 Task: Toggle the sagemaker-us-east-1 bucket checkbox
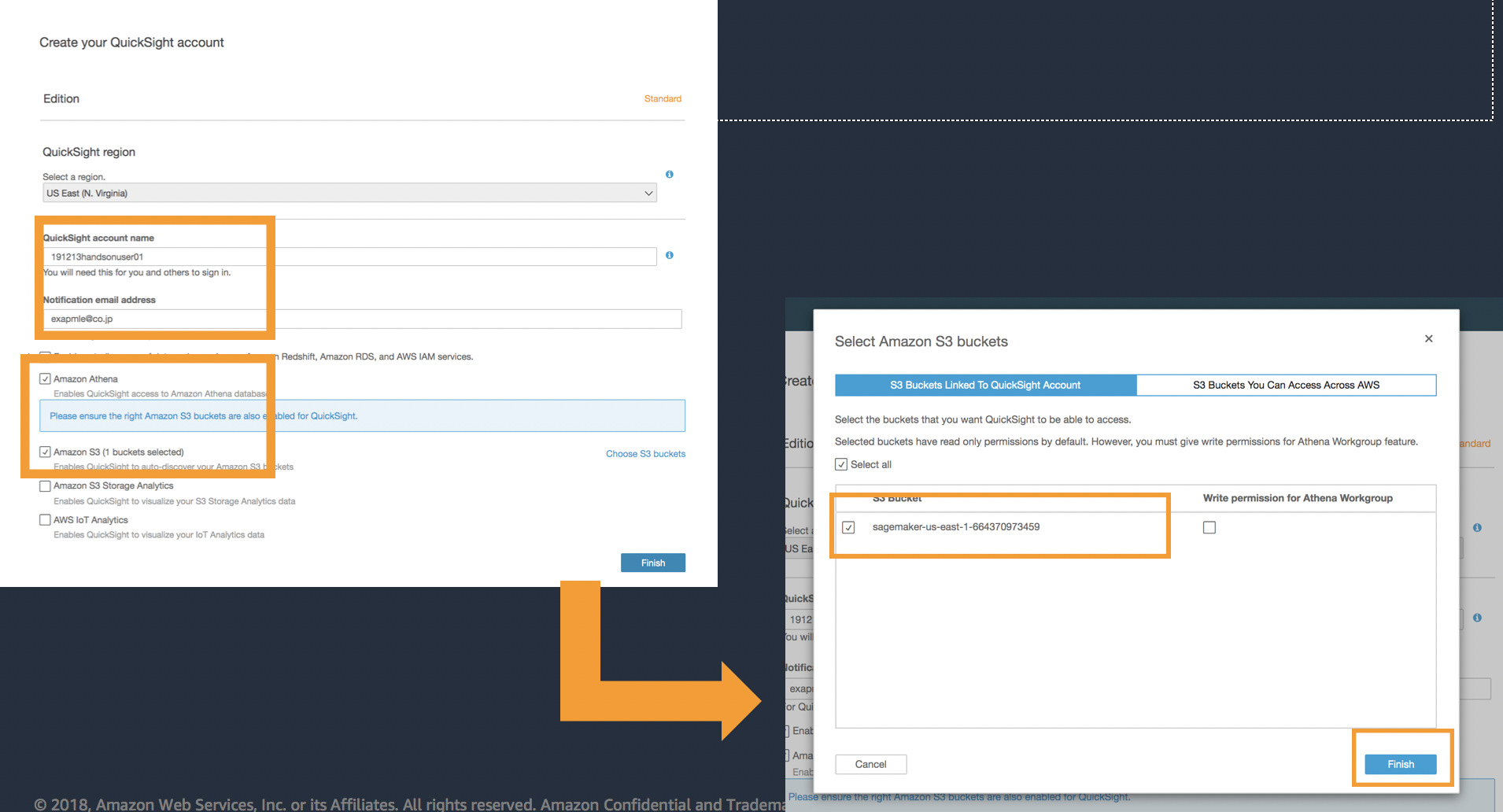pyautogui.click(x=848, y=527)
